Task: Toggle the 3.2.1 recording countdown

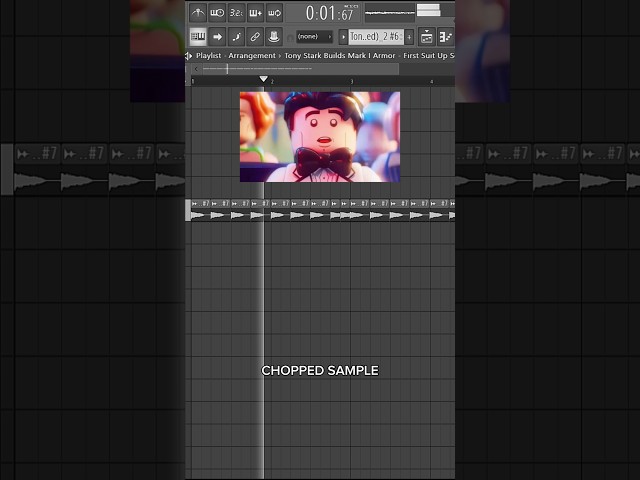Action: click(236, 13)
